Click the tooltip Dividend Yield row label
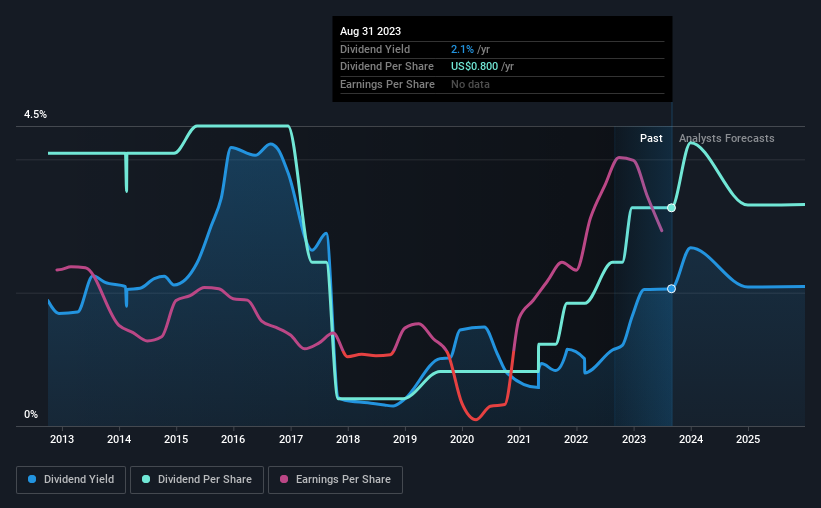The height and width of the screenshot is (508, 821). pos(375,49)
